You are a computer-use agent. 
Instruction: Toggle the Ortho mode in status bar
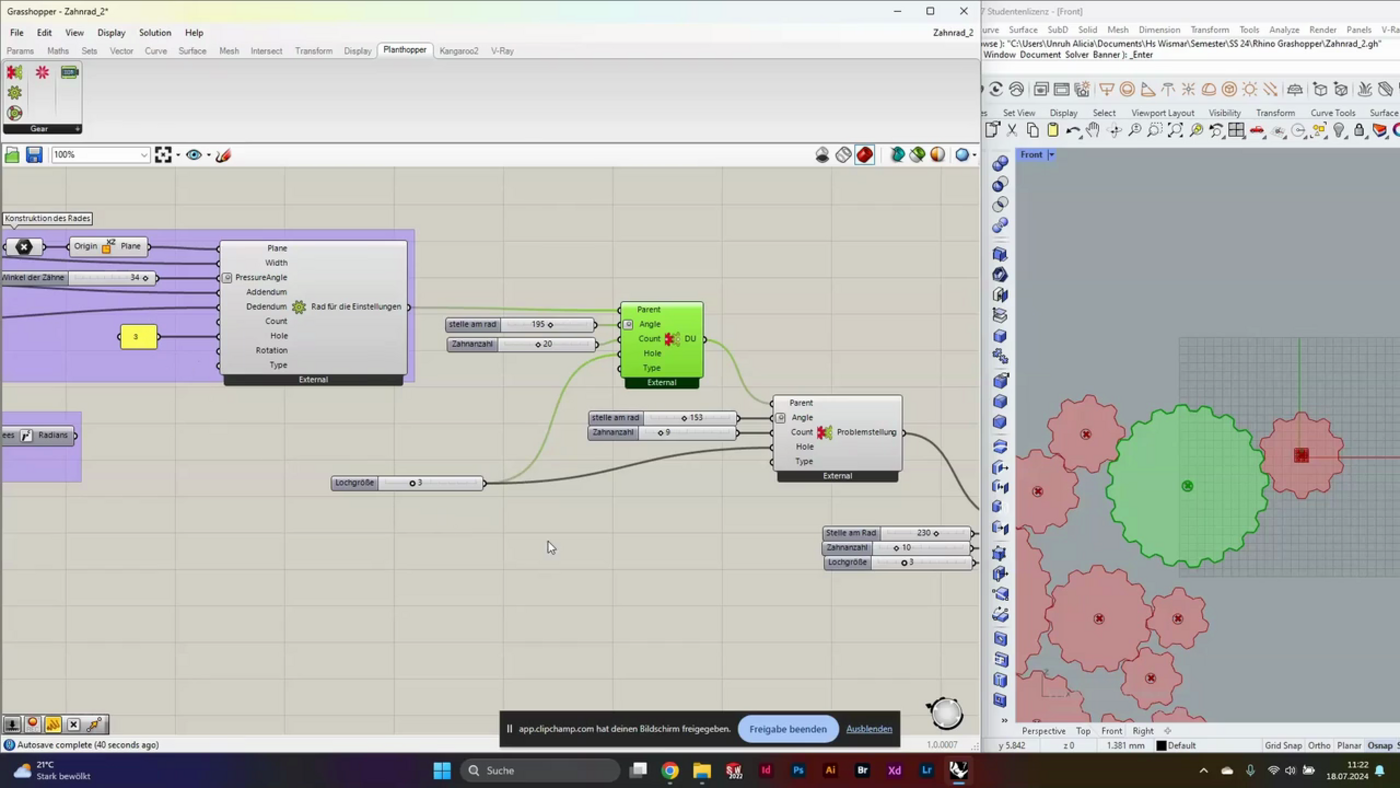(x=1319, y=745)
